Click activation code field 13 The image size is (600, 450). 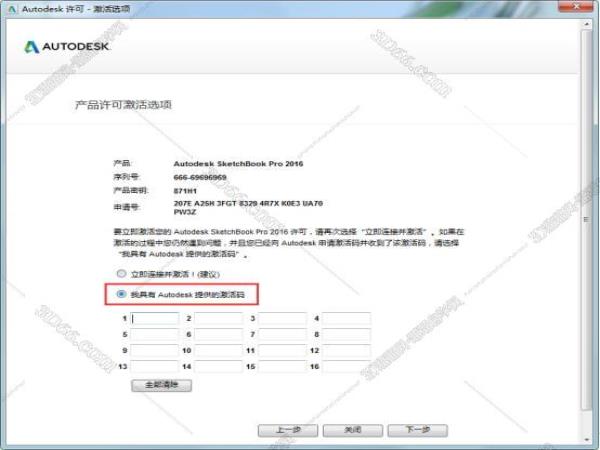[x=155, y=367]
